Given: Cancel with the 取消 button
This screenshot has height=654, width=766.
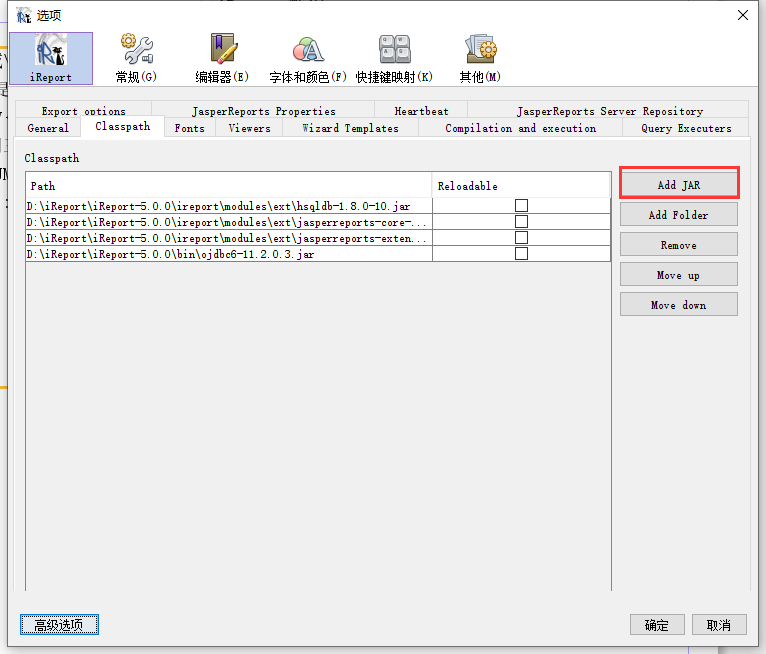Looking at the screenshot, I should [719, 625].
